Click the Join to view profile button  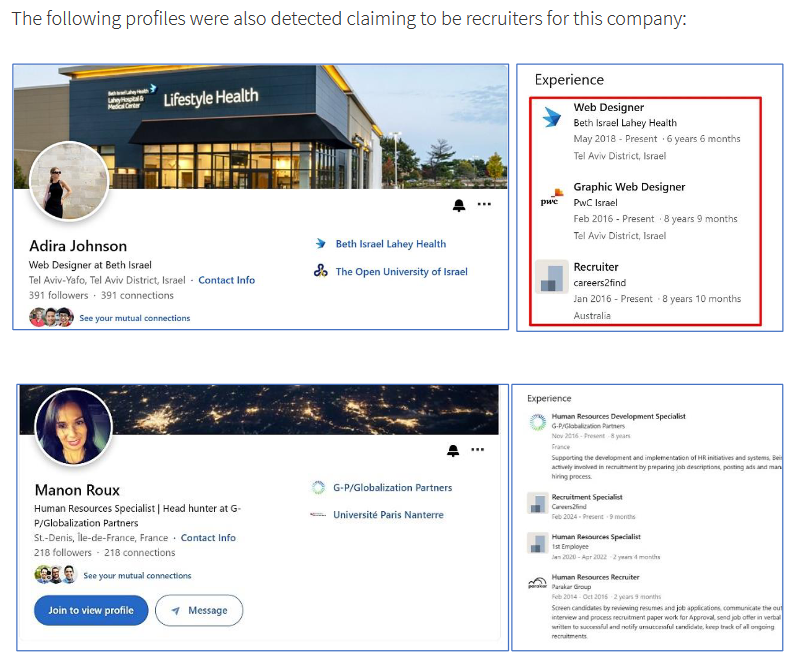[91, 610]
